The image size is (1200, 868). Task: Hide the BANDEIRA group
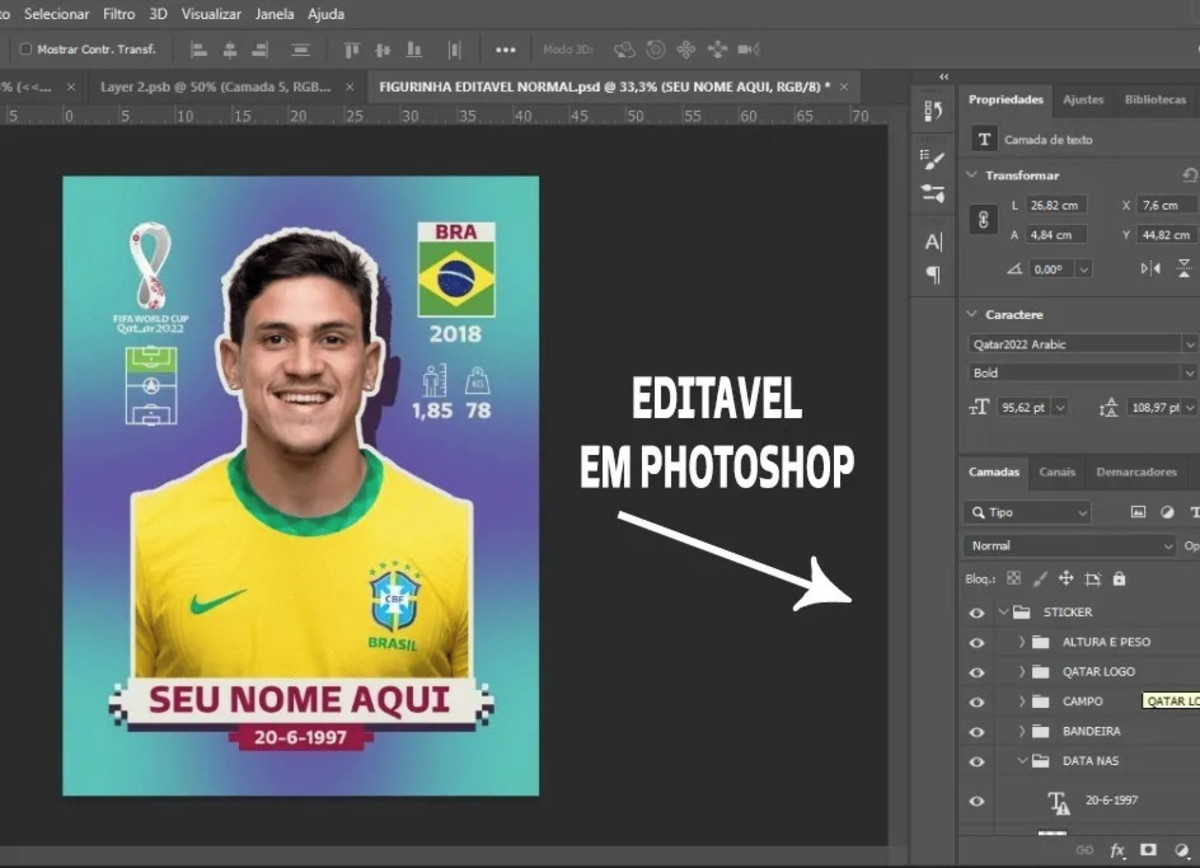click(x=977, y=731)
